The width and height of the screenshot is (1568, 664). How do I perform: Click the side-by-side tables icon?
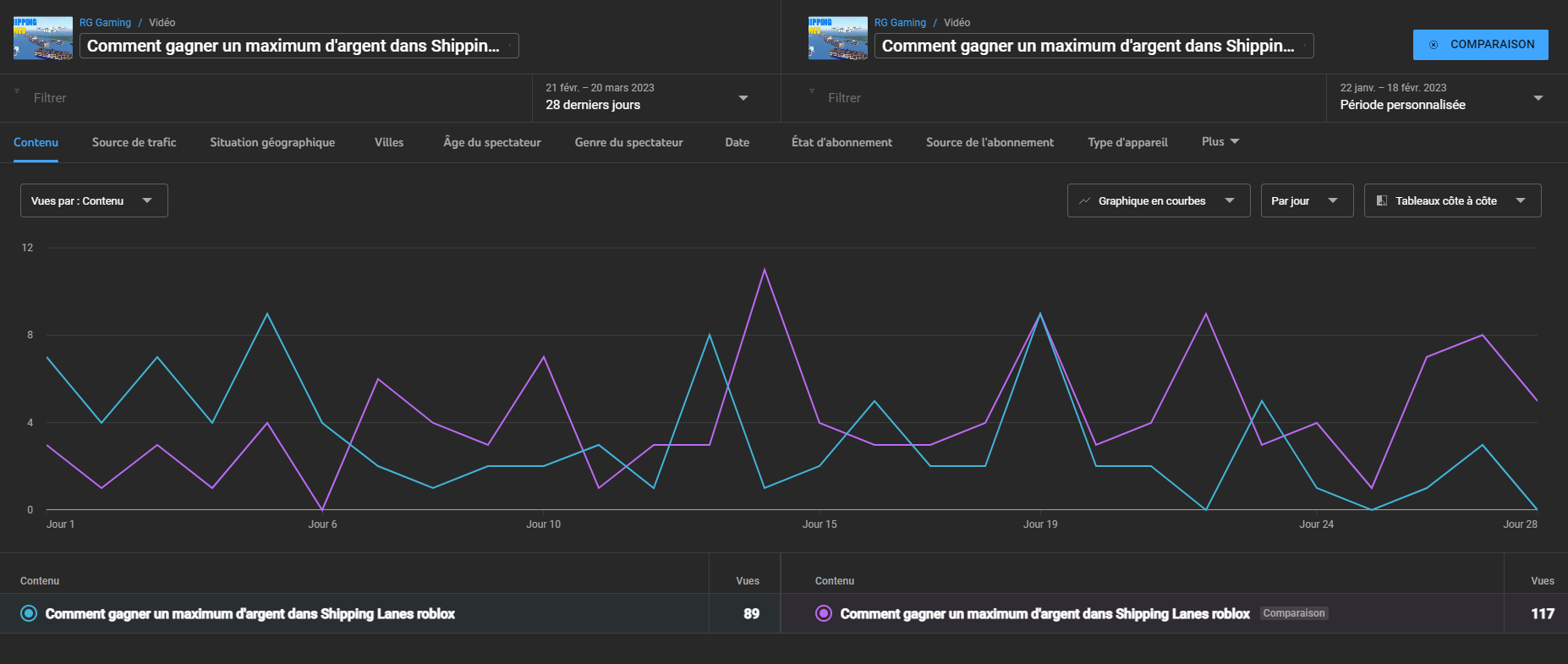pyautogui.click(x=1382, y=200)
